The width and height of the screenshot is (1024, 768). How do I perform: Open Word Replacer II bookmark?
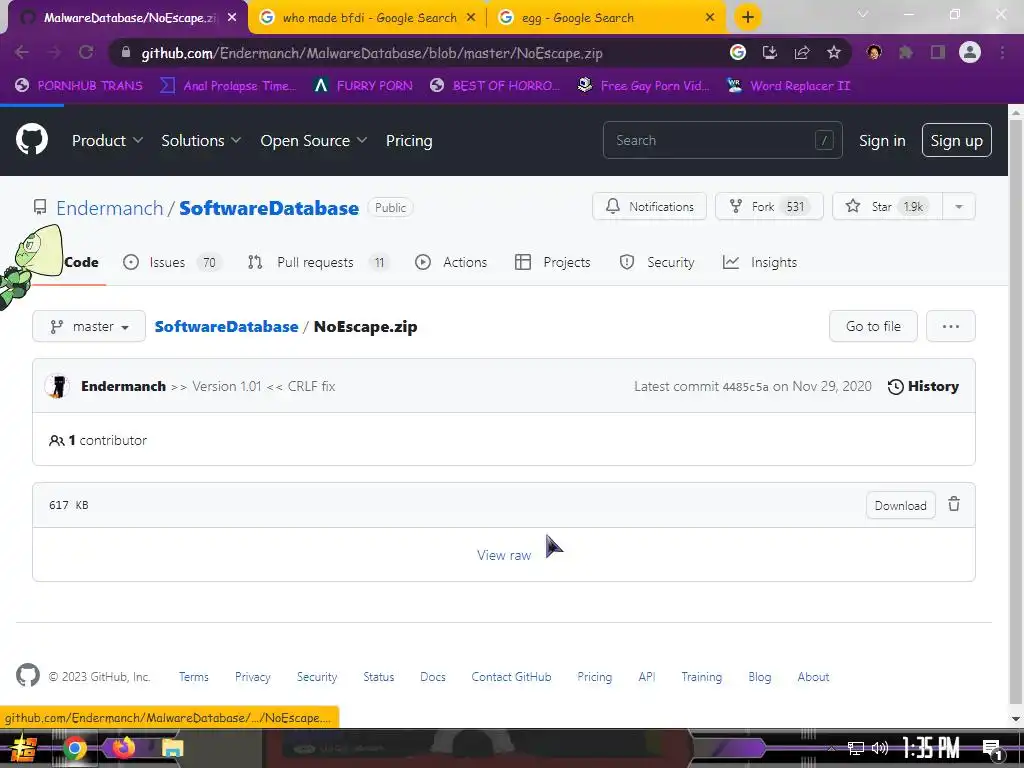click(788, 86)
